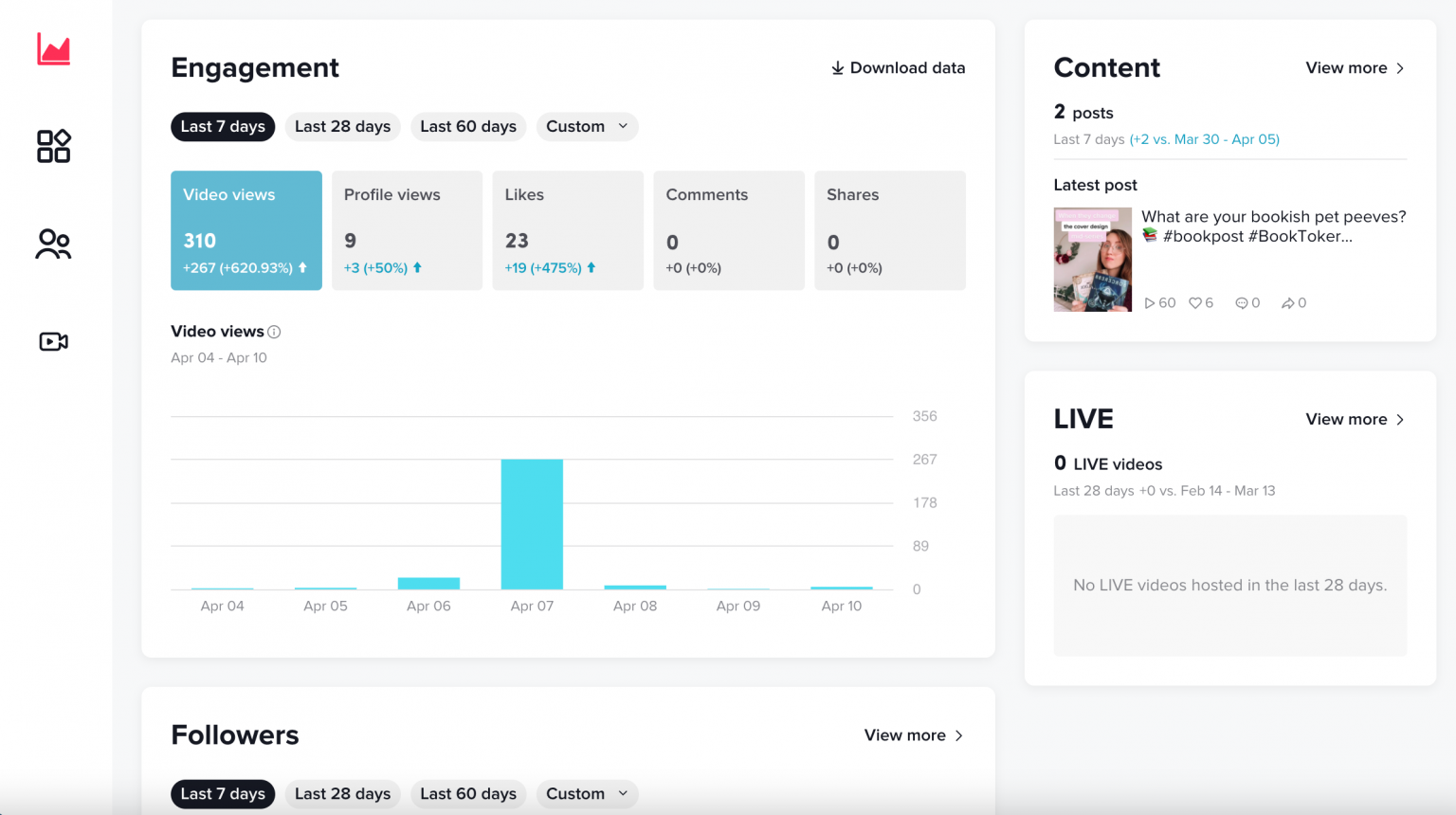
Task: Expand the Custom date dropdown in Engagement
Action: pyautogui.click(x=587, y=127)
